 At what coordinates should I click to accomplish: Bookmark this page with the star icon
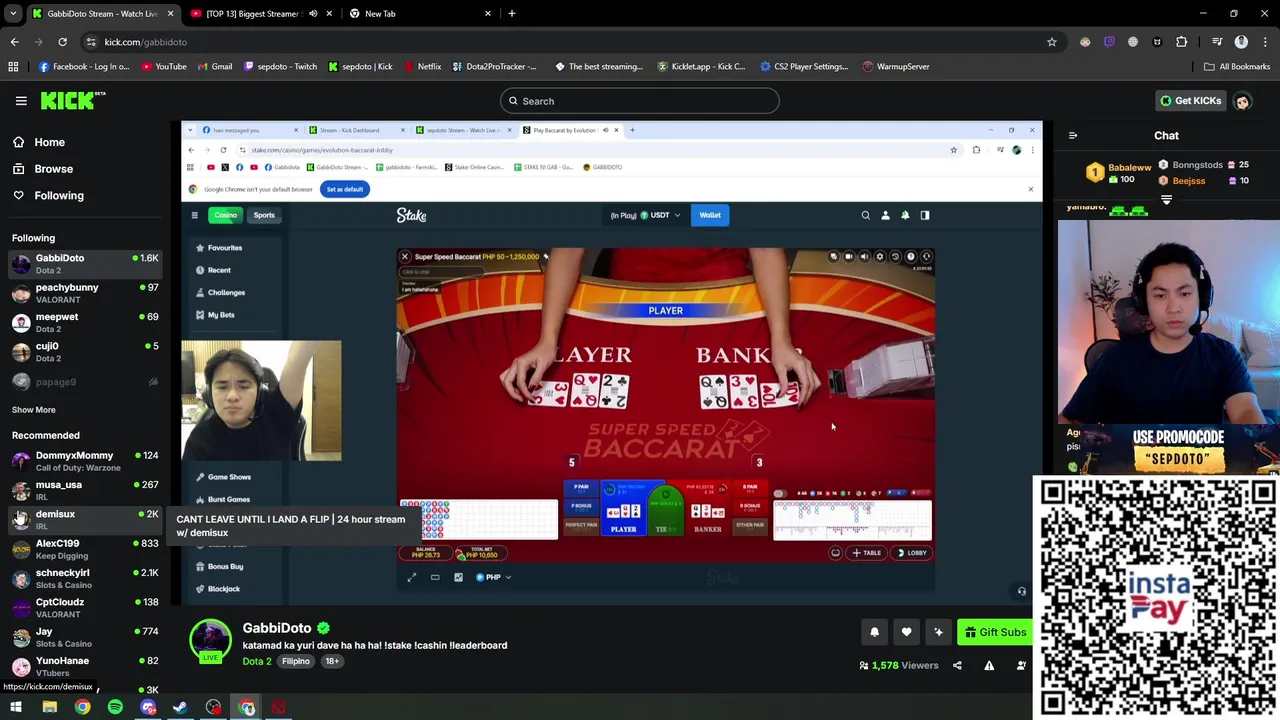pyautogui.click(x=1051, y=42)
